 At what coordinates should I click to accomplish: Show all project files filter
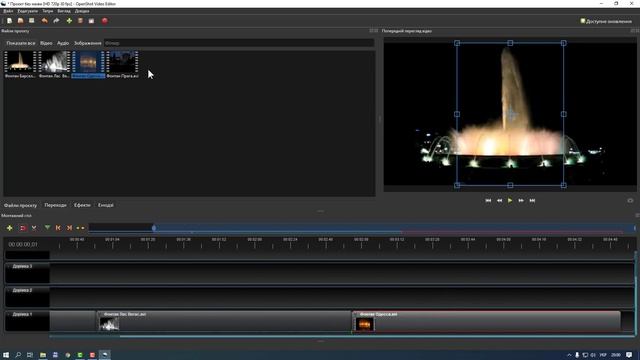point(21,43)
